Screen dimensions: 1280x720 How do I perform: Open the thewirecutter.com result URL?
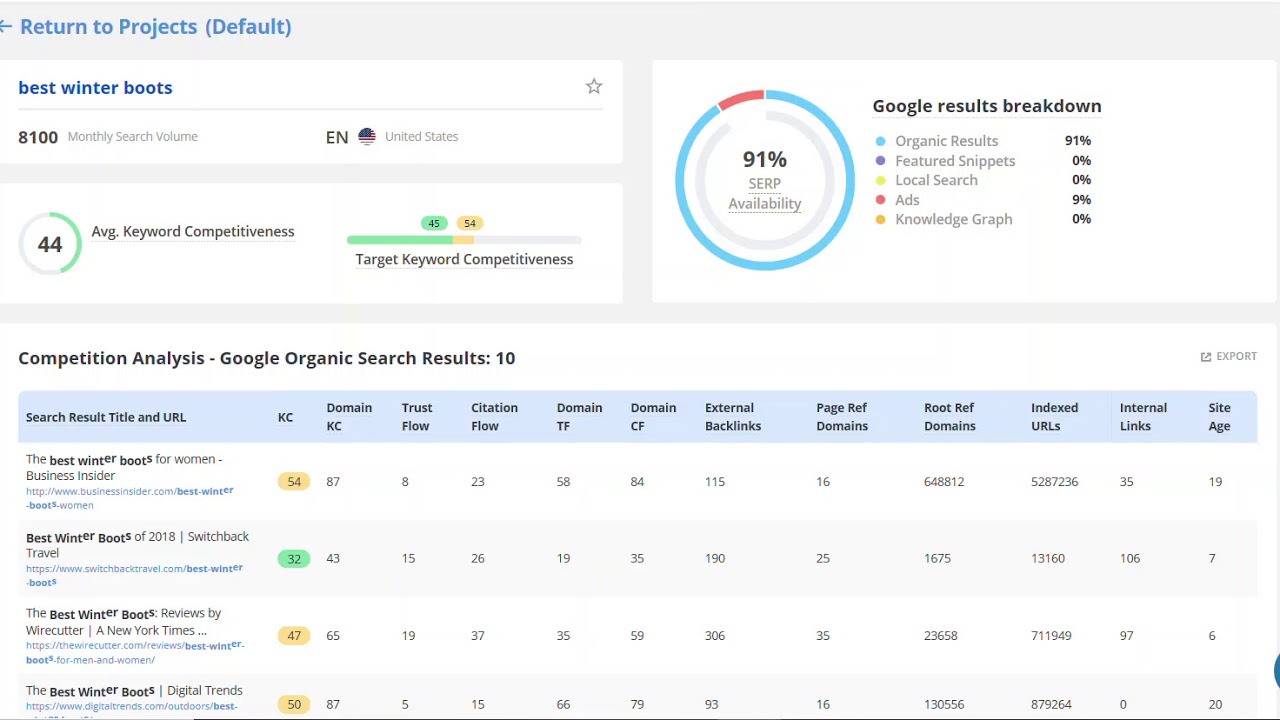(x=135, y=652)
